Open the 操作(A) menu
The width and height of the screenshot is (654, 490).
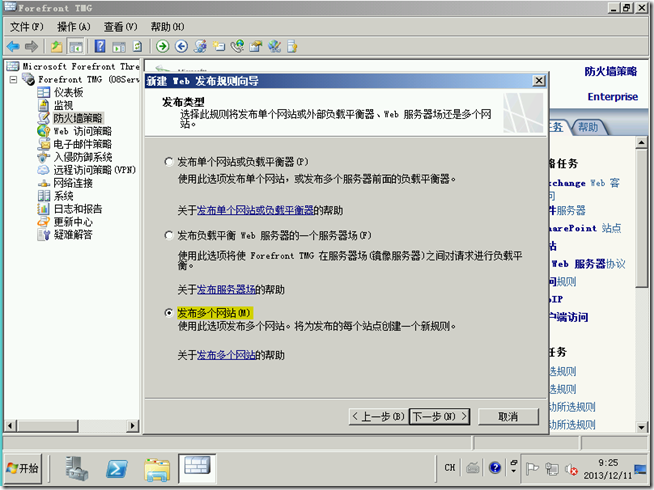point(73,27)
